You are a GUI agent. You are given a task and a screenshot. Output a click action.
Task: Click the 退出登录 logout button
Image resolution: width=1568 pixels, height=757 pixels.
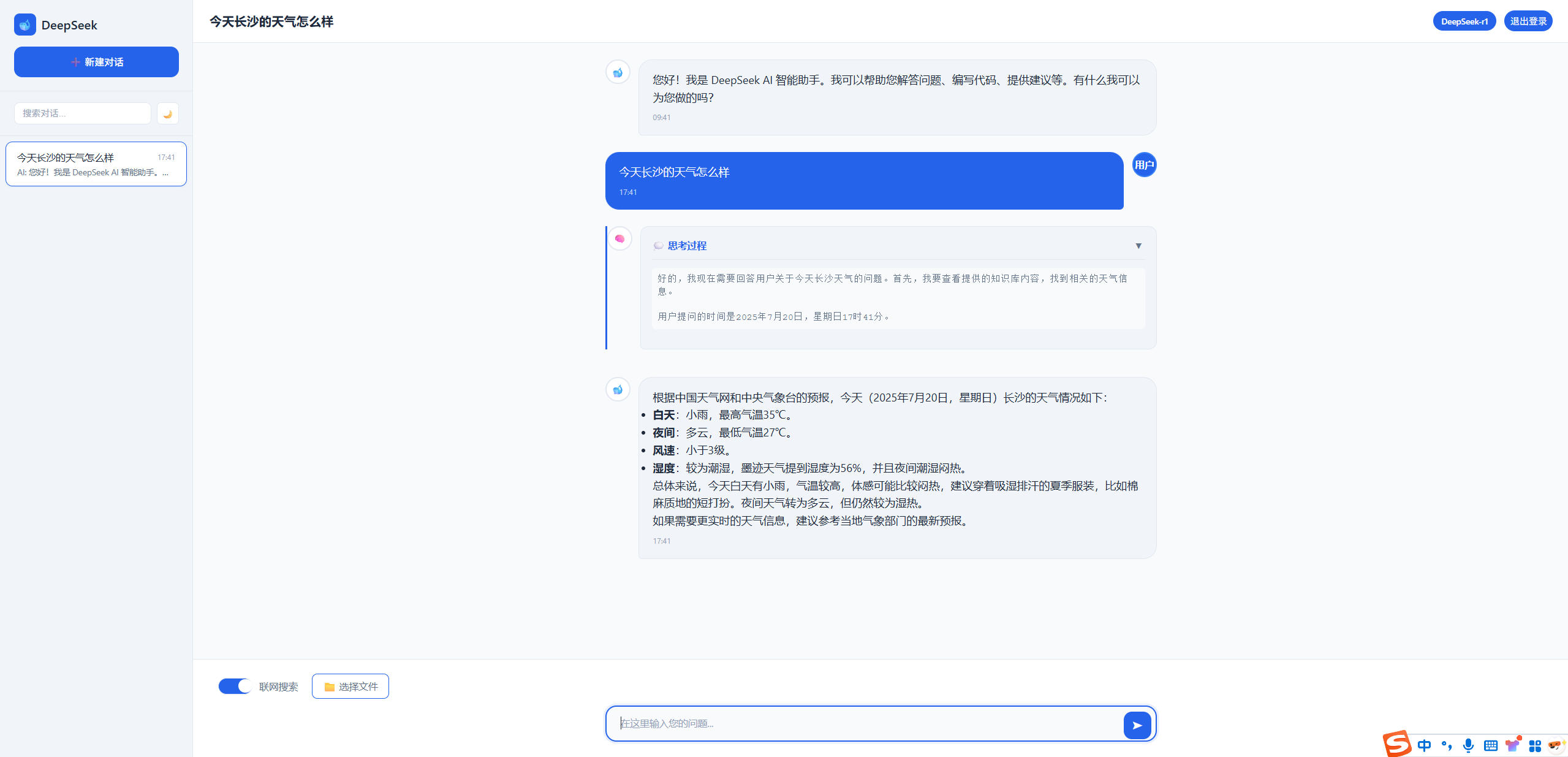pos(1528,21)
